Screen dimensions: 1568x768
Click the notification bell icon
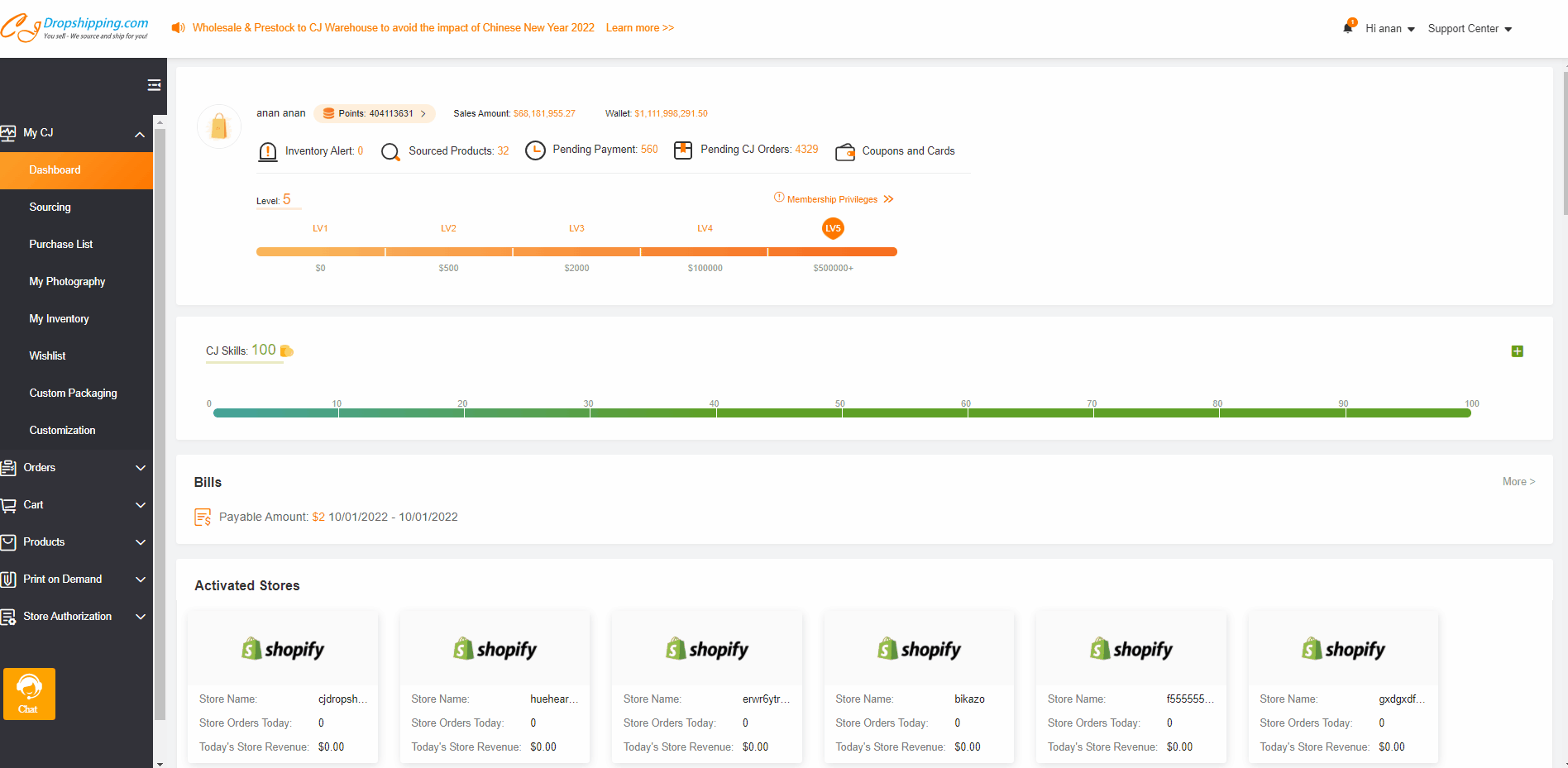pos(1348,28)
